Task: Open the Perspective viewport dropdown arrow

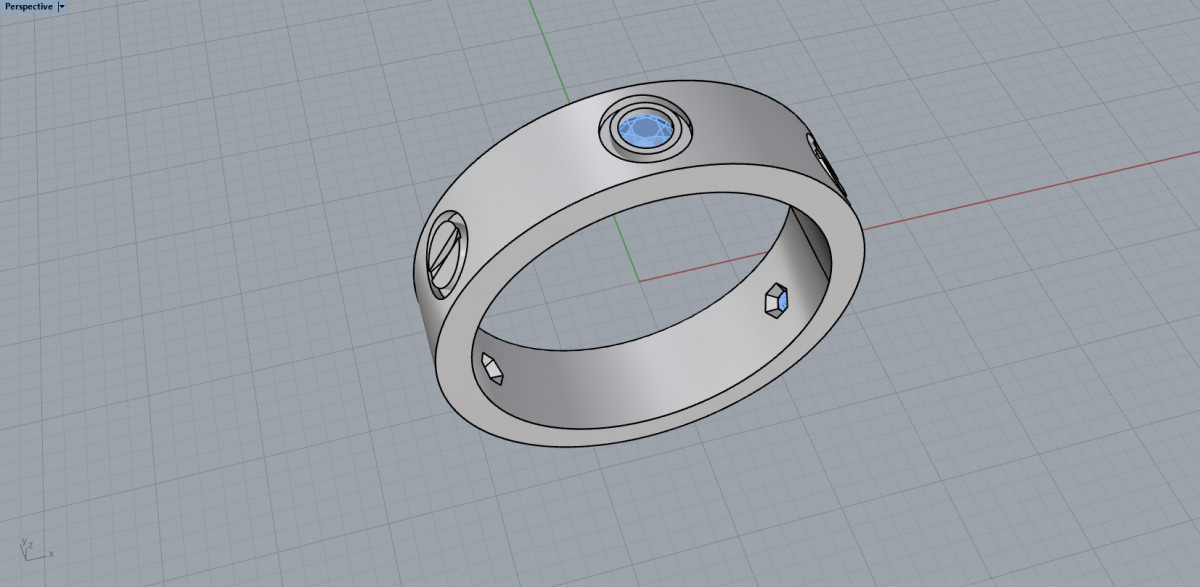Action: [x=62, y=6]
